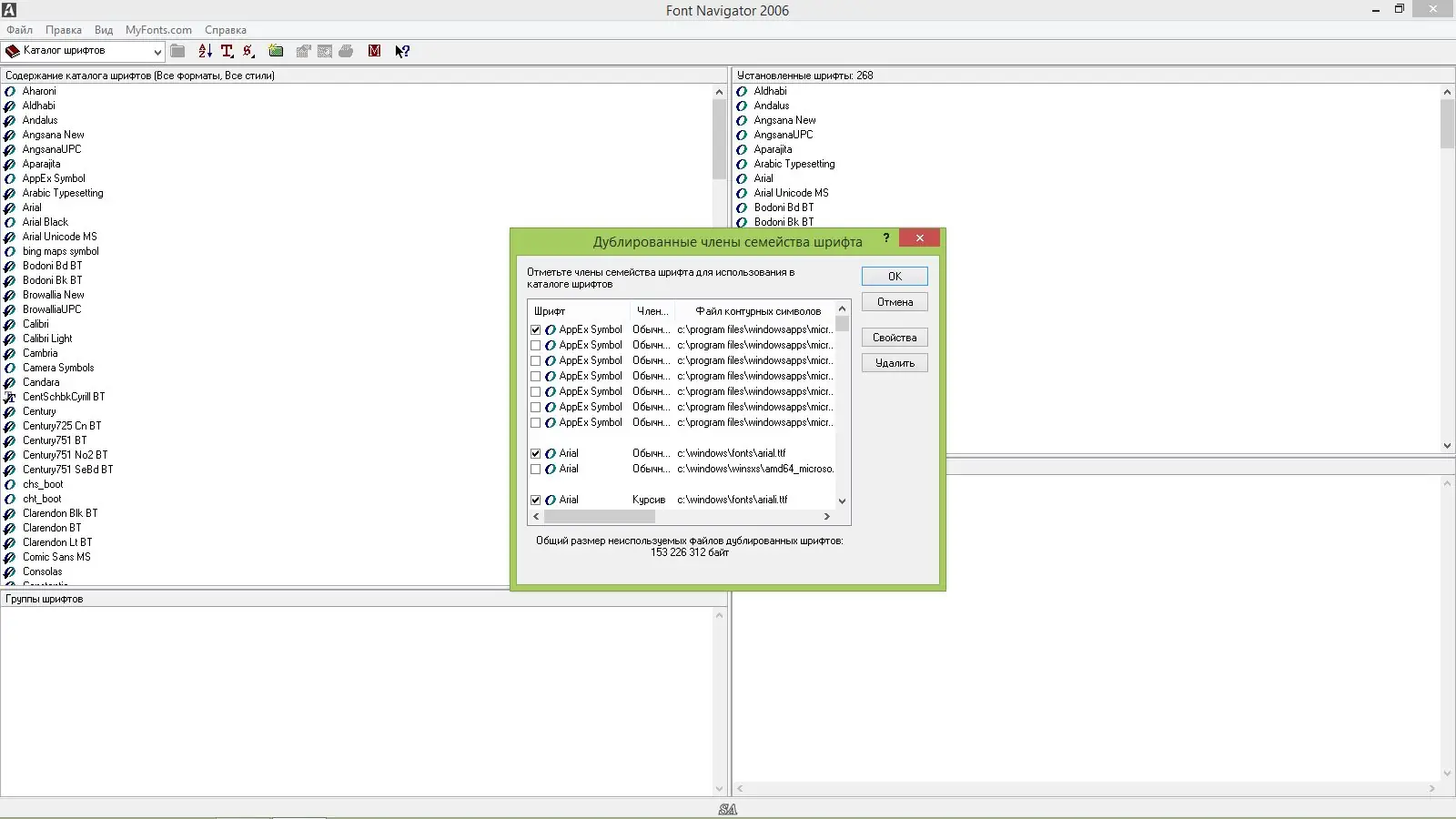Click the Свойства button

pyautogui.click(x=895, y=338)
